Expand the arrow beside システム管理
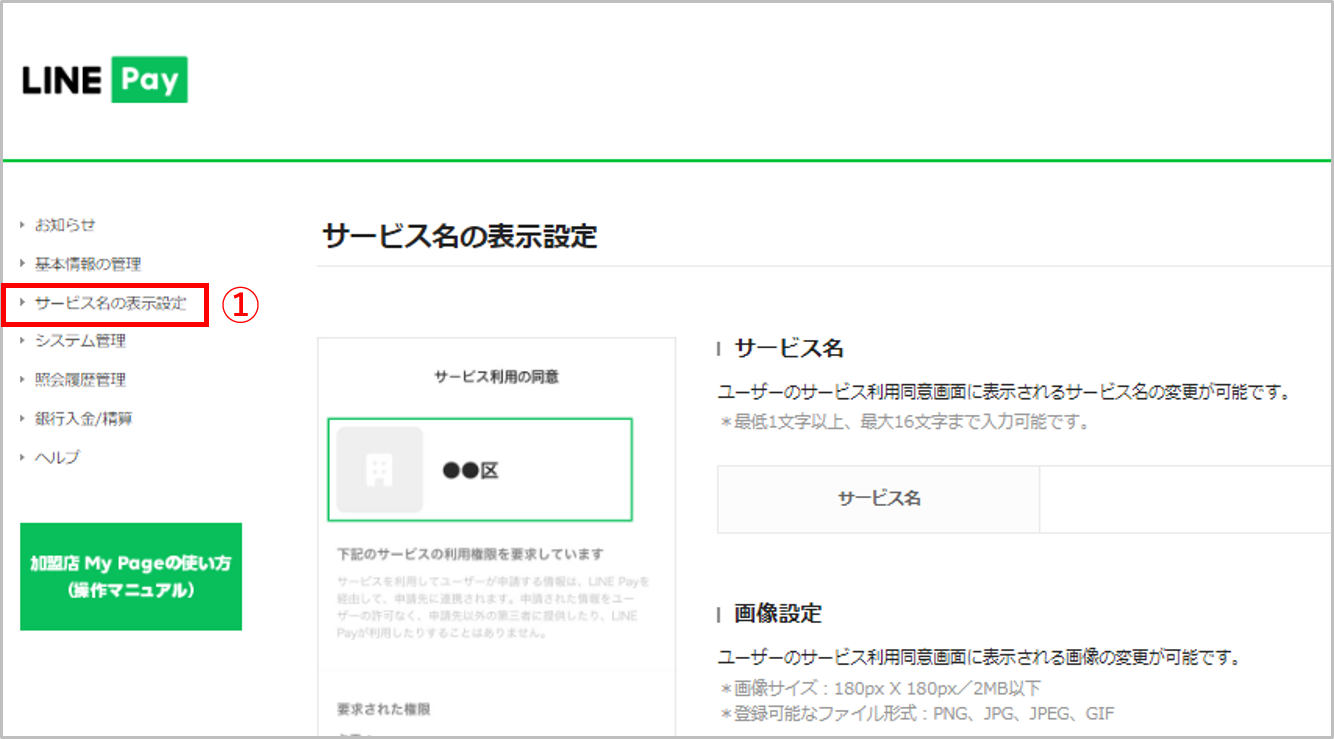Image resolution: width=1334 pixels, height=739 pixels. tap(23, 341)
